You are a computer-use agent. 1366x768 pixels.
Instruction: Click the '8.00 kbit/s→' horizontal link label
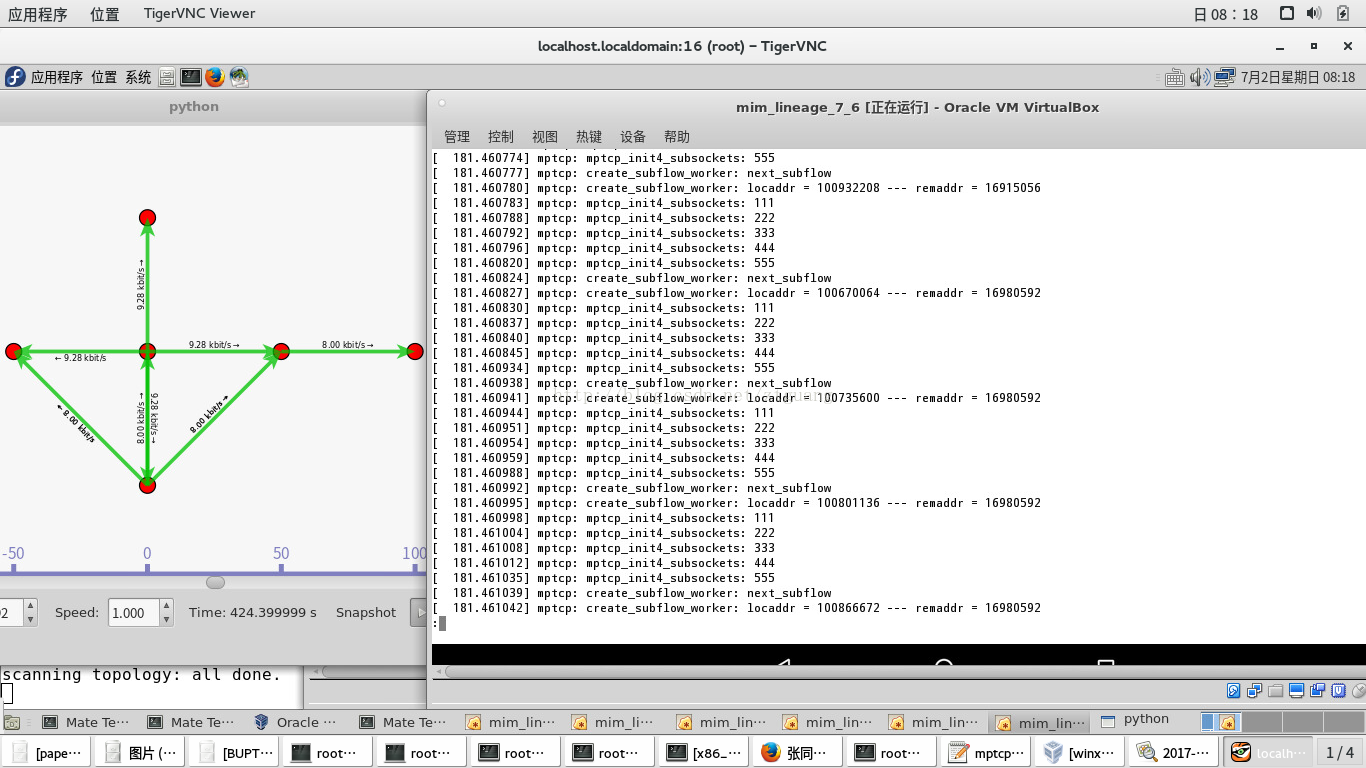(348, 345)
